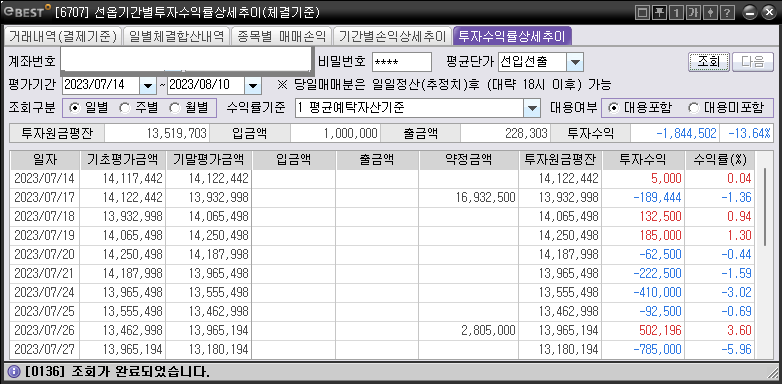The image size is (782, 384).
Task: Click the summary return -13.64%
Action: [749, 134]
